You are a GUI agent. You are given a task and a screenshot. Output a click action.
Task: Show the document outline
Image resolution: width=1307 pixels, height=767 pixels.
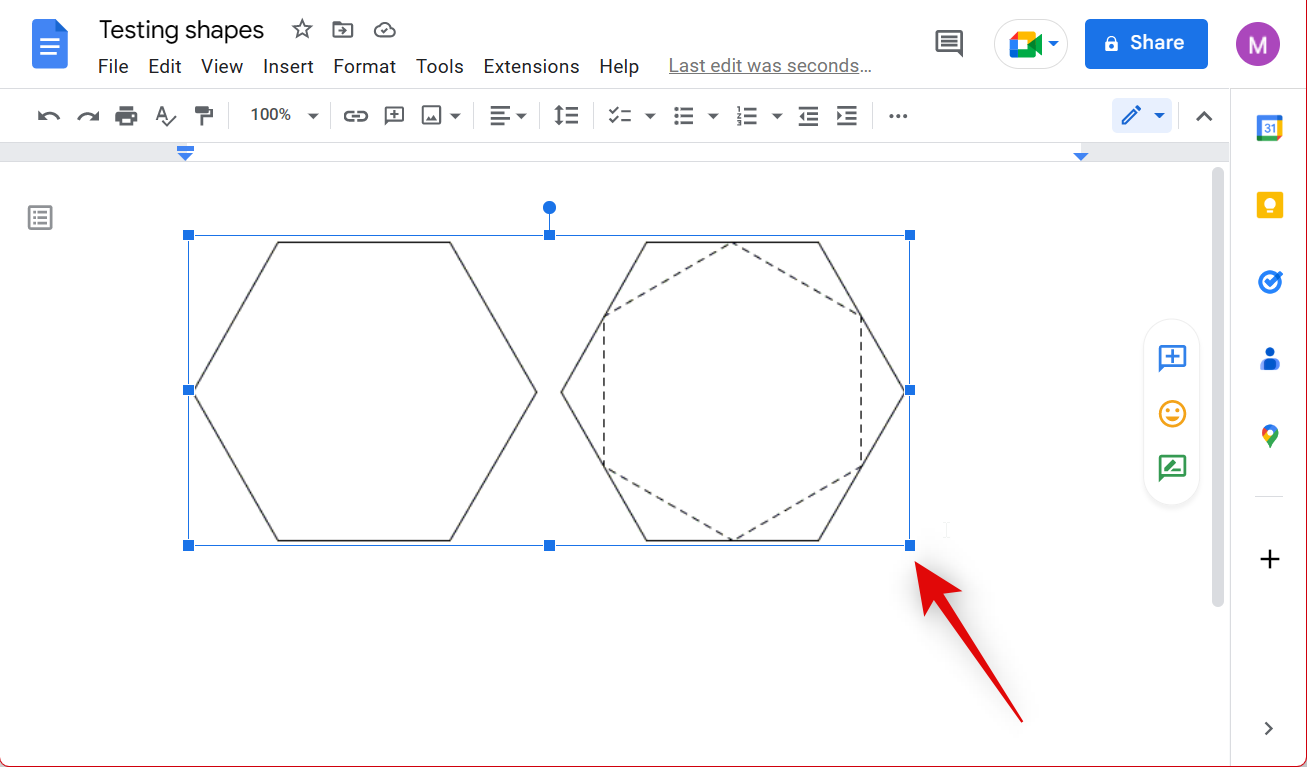pyautogui.click(x=40, y=217)
